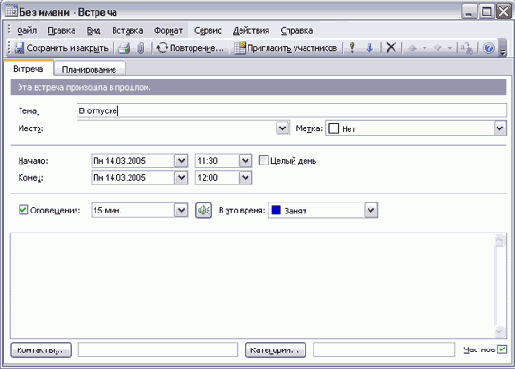Image resolution: width=515 pixels, height=369 pixels.
Task: Open the Format menu
Action: tap(168, 31)
